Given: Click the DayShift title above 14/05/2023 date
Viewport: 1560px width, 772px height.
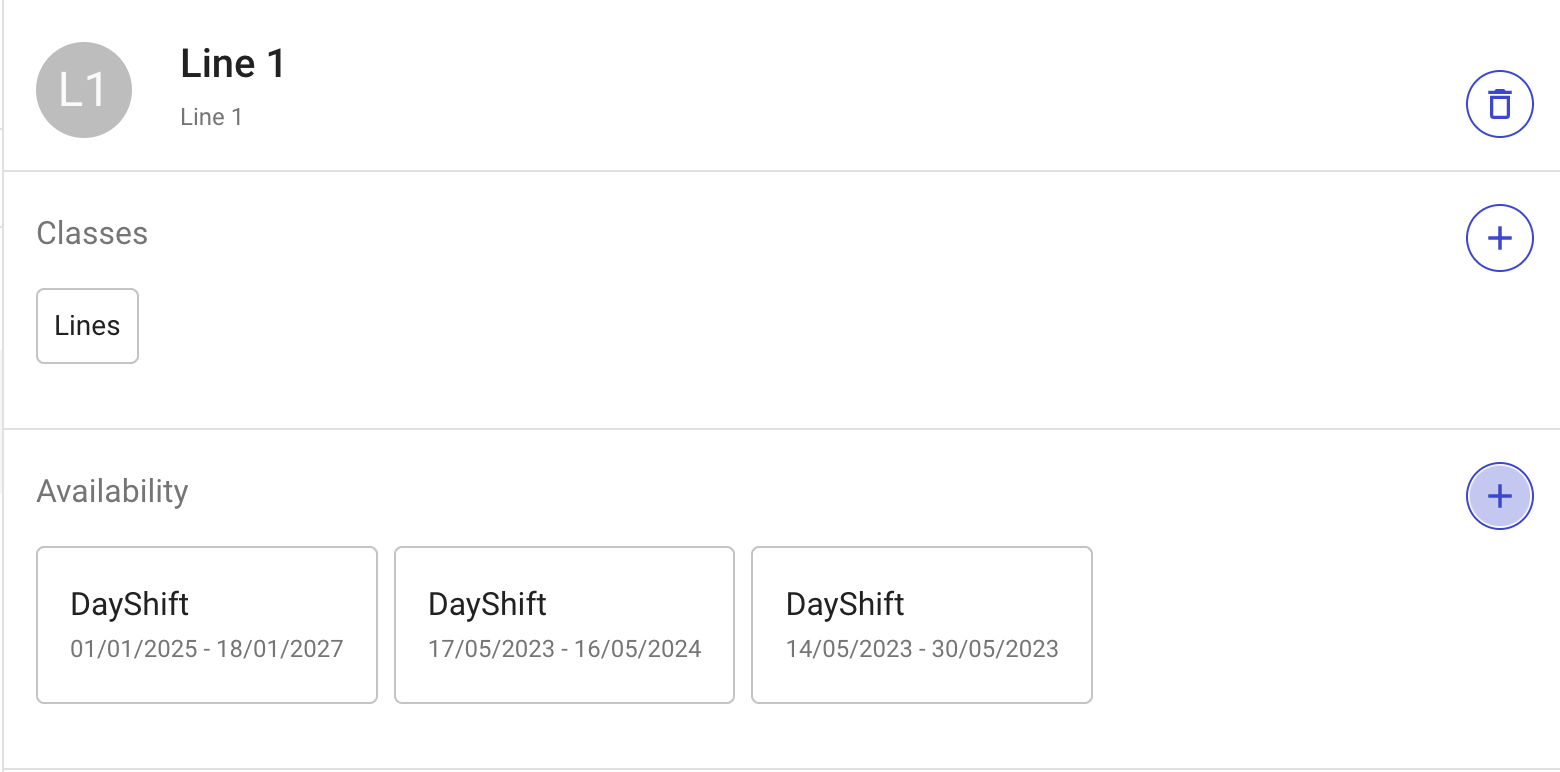Looking at the screenshot, I should pos(845,604).
